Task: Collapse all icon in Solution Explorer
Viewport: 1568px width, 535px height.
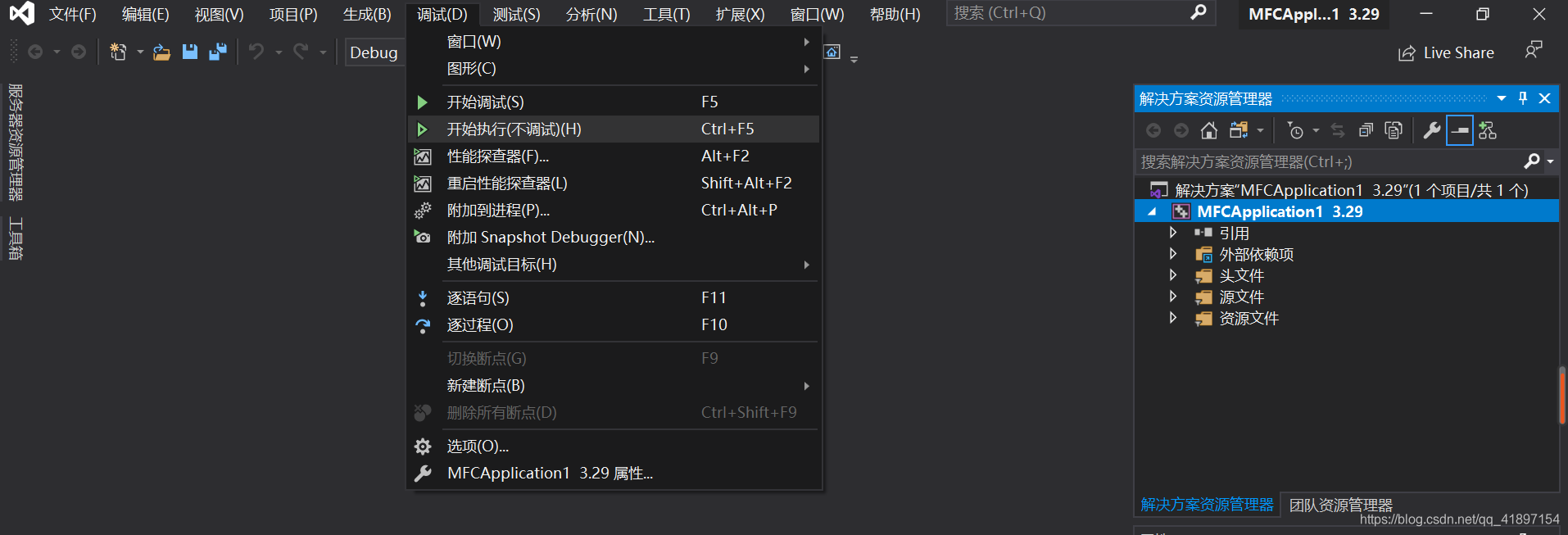Action: (x=1366, y=130)
